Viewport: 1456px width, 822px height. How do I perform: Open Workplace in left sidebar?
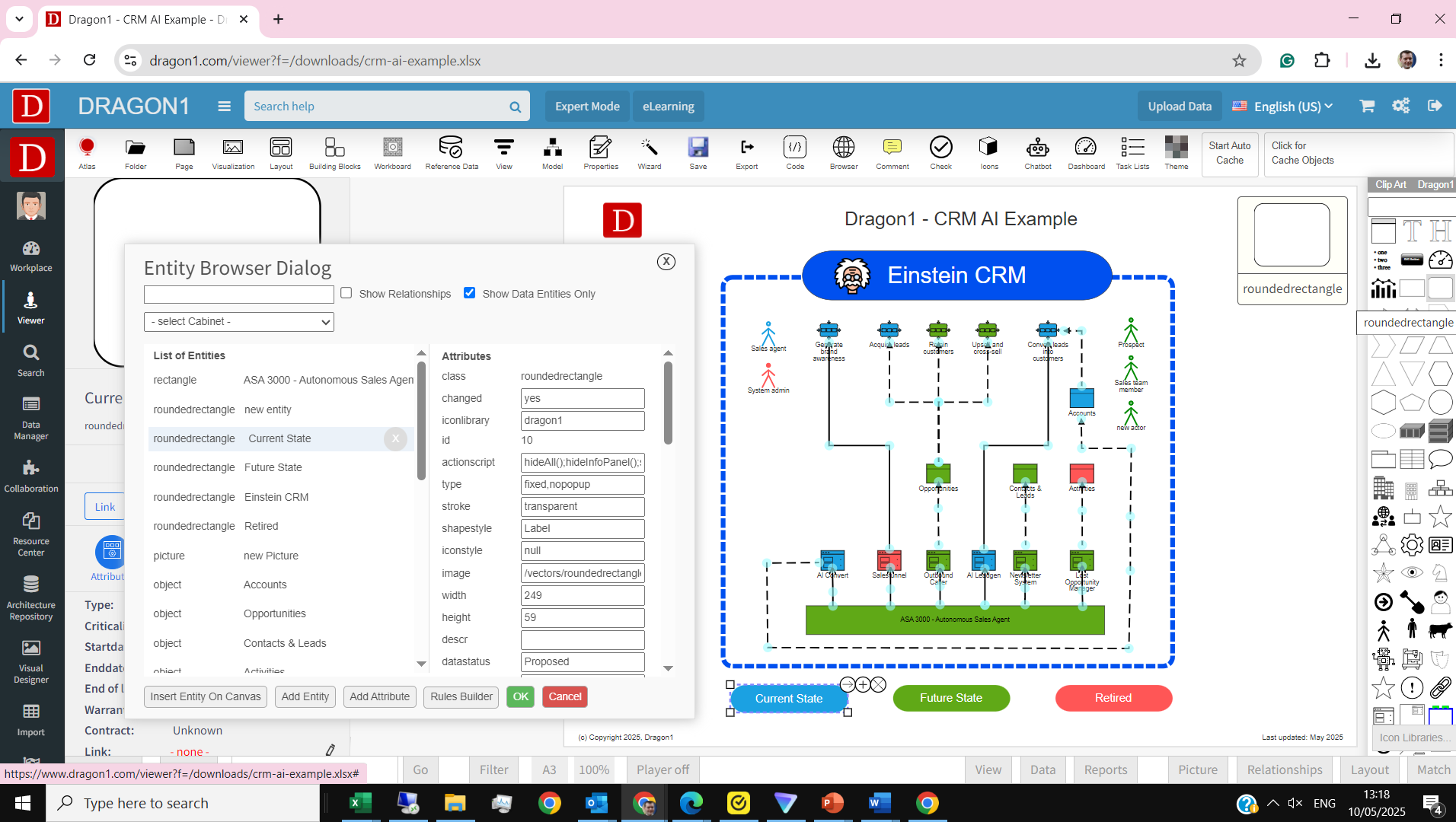click(x=31, y=256)
